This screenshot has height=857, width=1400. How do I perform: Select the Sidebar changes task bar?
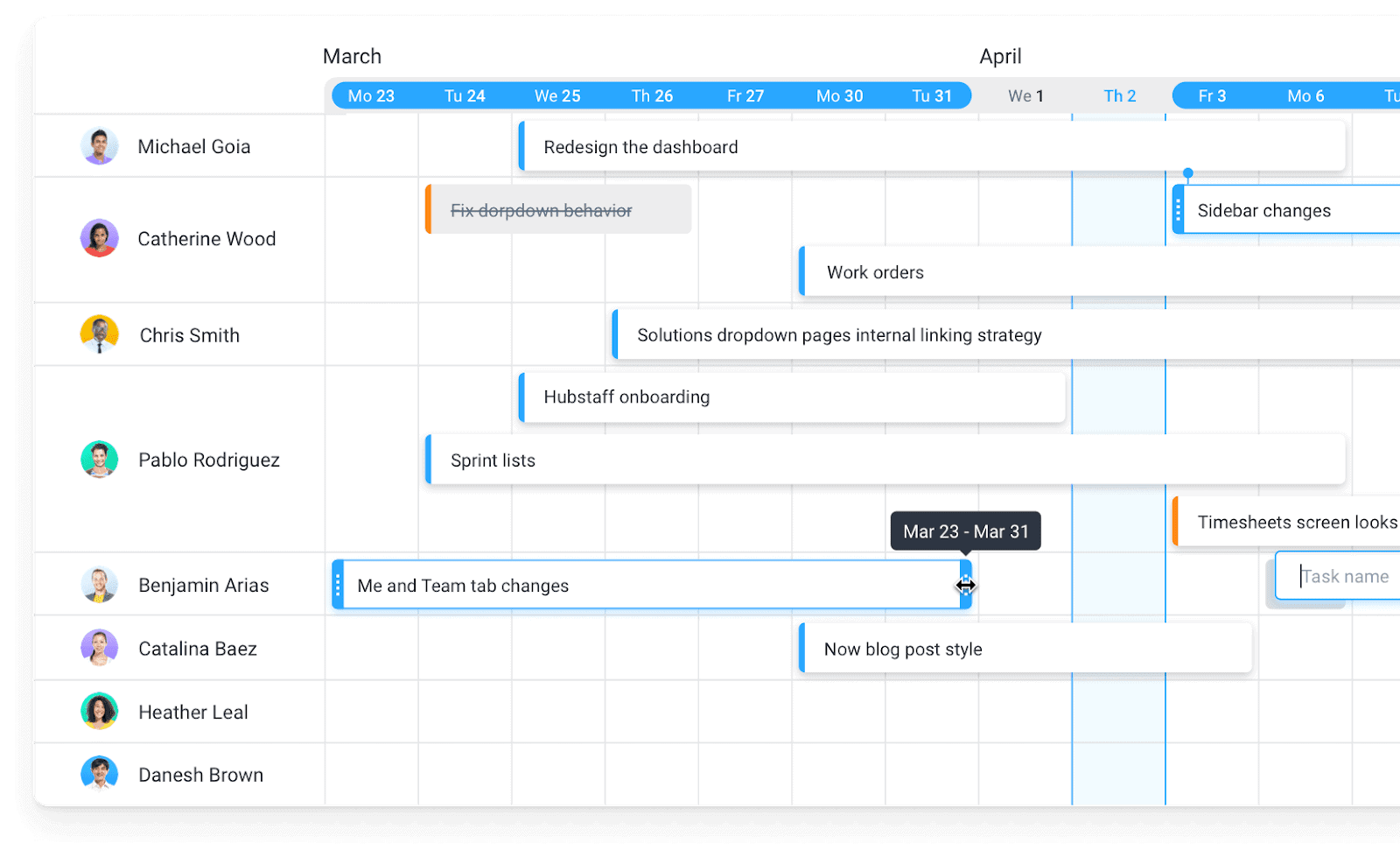click(x=1286, y=209)
